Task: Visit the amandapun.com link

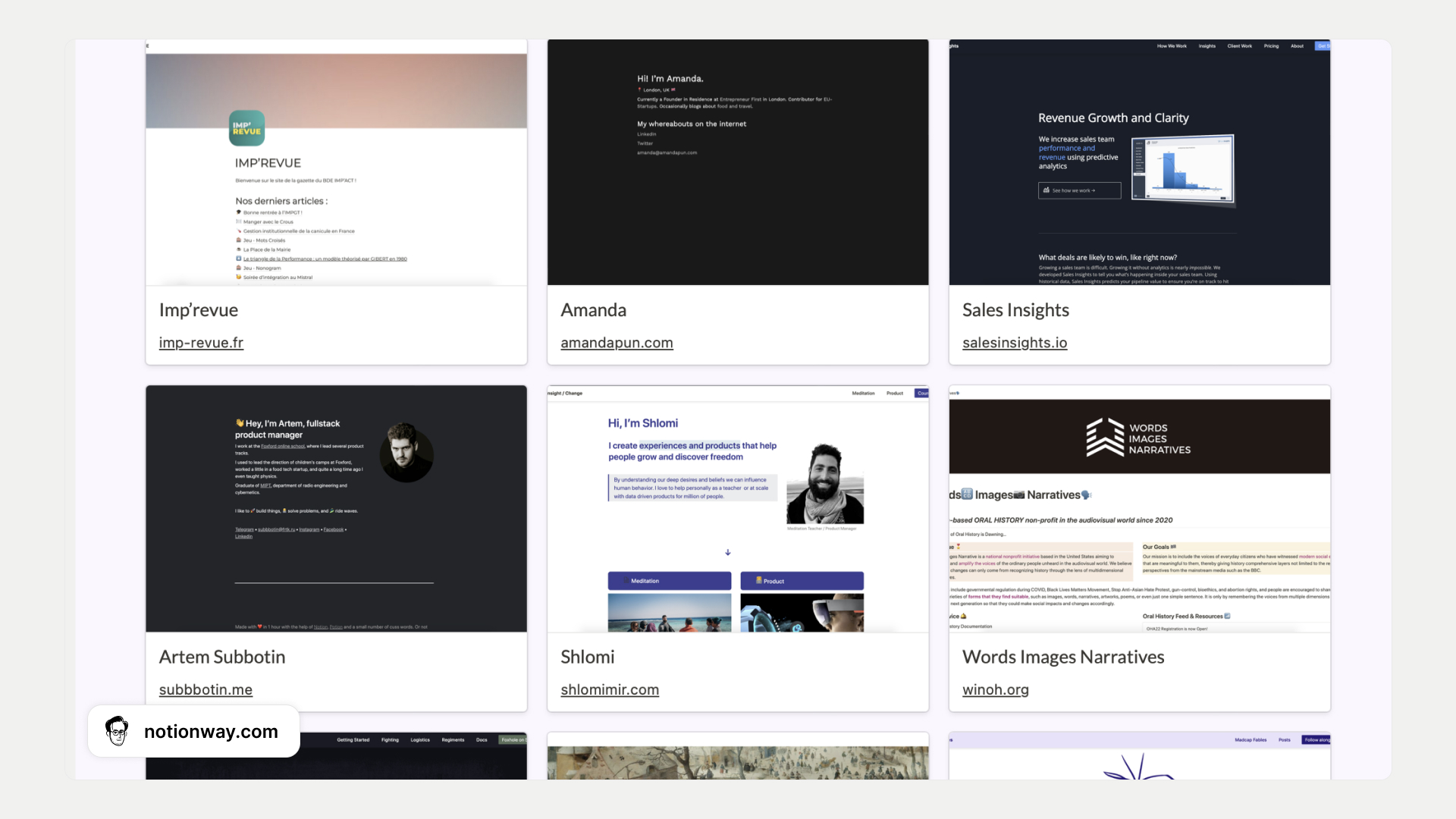Action: [x=617, y=343]
